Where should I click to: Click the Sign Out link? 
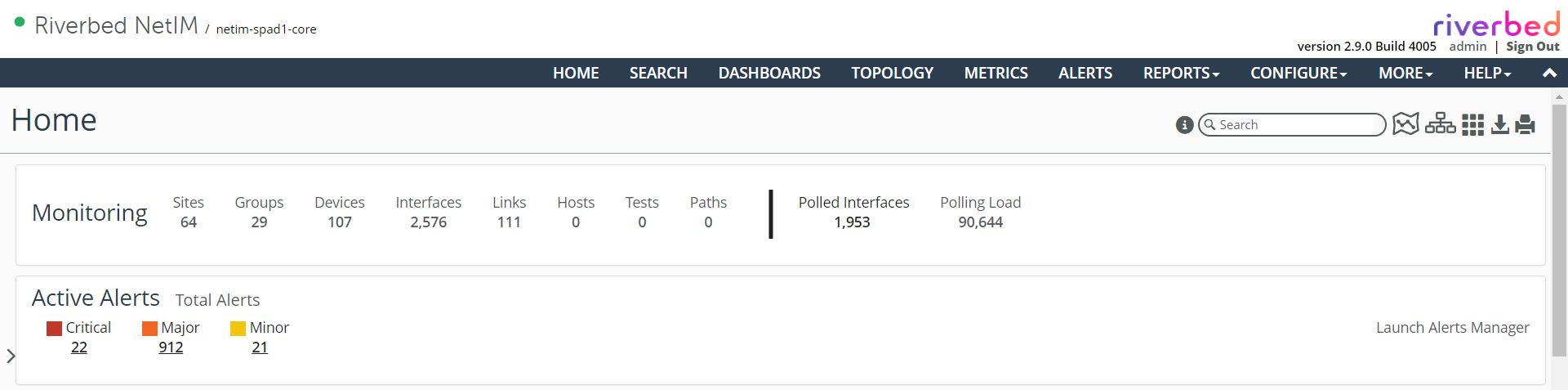click(x=1532, y=47)
